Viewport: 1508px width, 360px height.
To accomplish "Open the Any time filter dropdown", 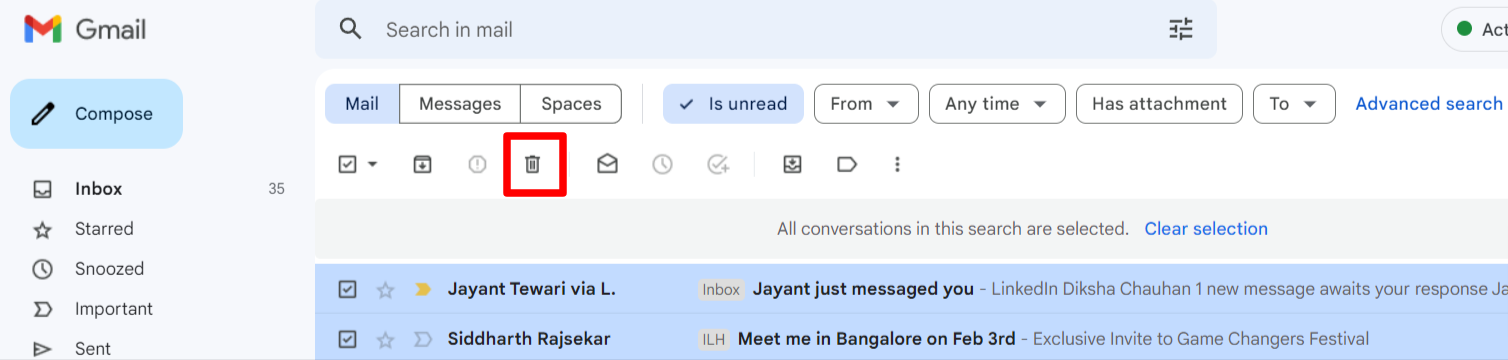I will tap(997, 104).
